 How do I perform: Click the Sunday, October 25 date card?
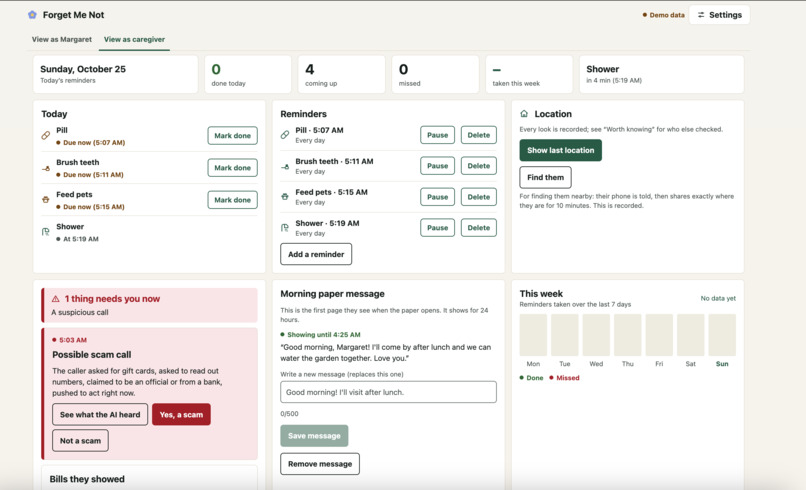[115, 75]
